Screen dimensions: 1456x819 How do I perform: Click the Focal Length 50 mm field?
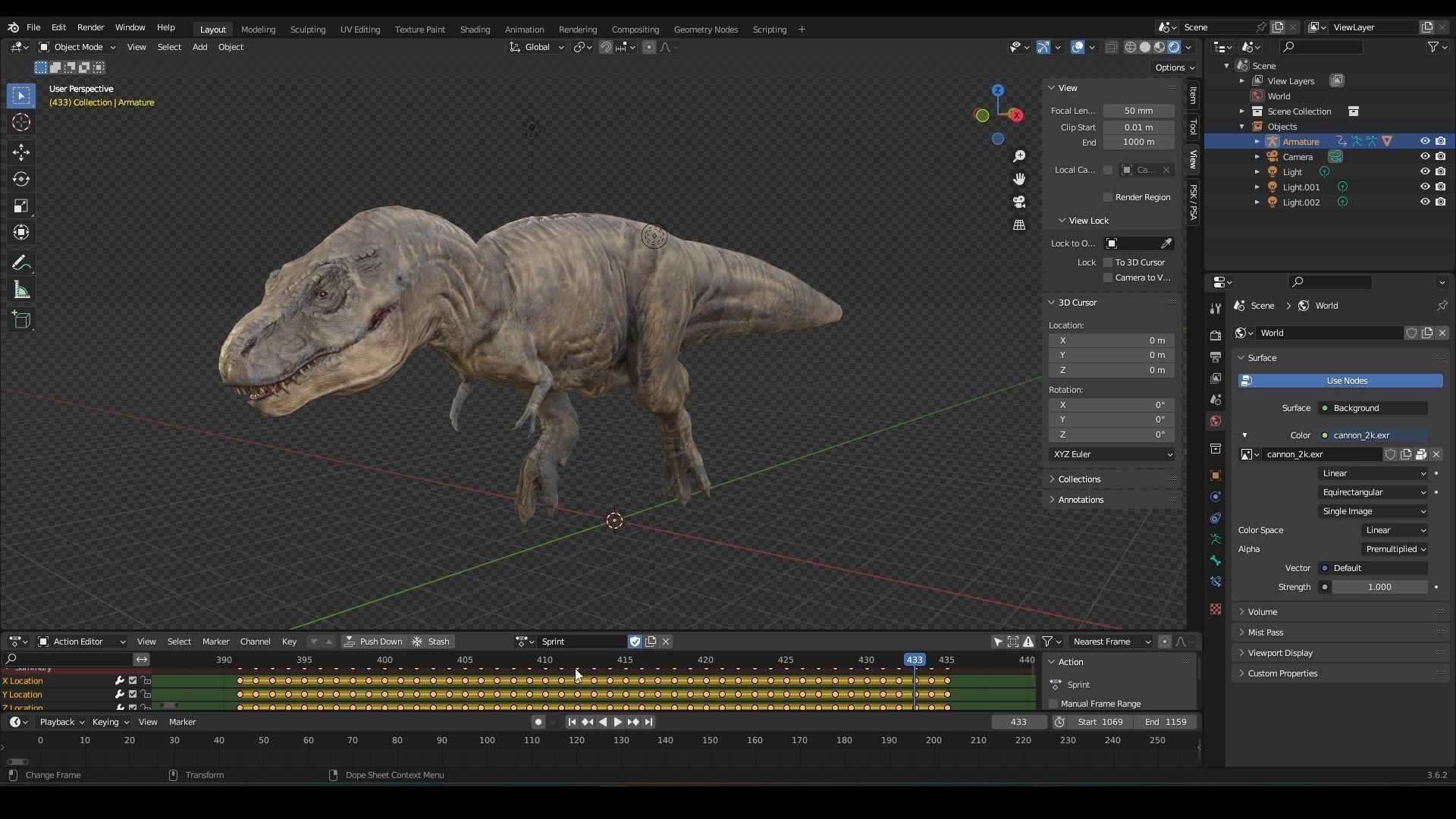coord(1139,111)
